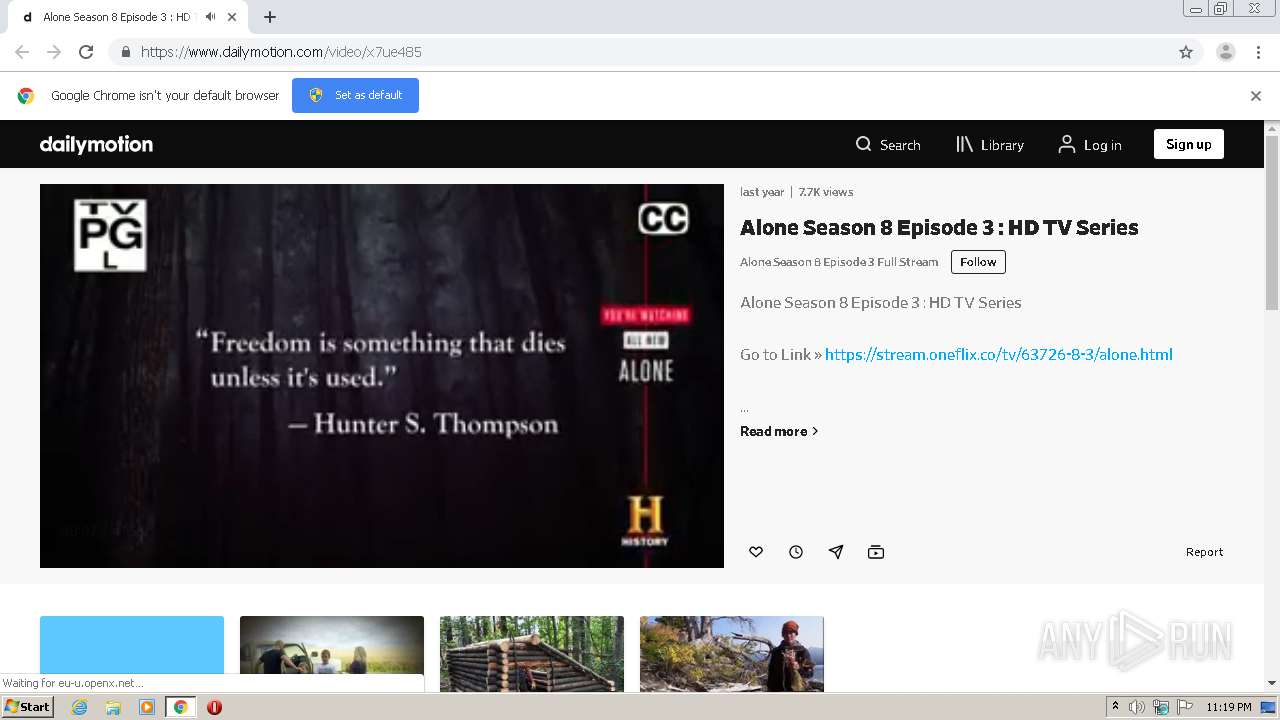The height and width of the screenshot is (720, 1280).
Task: Click the page scrollbar down arrow
Action: [1272, 683]
